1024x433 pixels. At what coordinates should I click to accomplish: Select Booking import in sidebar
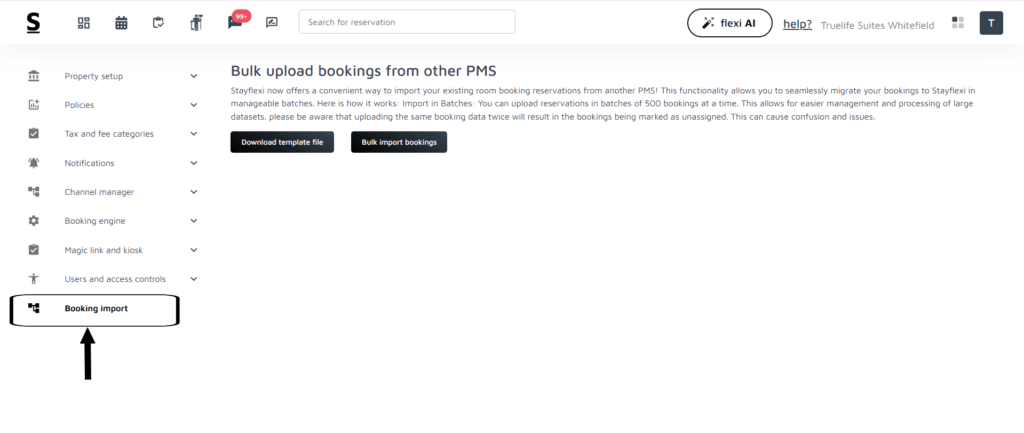[x=96, y=309]
